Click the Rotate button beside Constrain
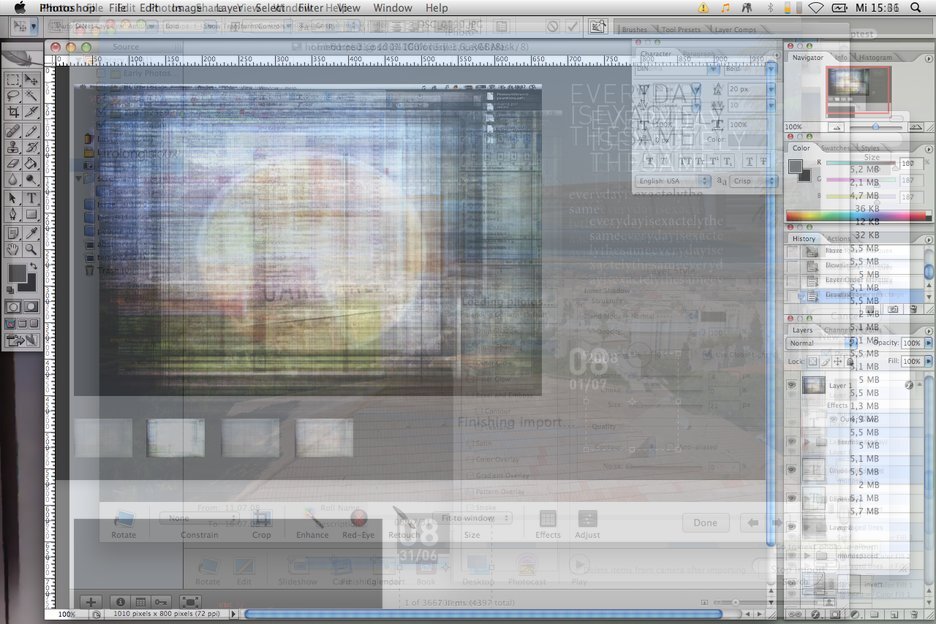 [x=124, y=524]
